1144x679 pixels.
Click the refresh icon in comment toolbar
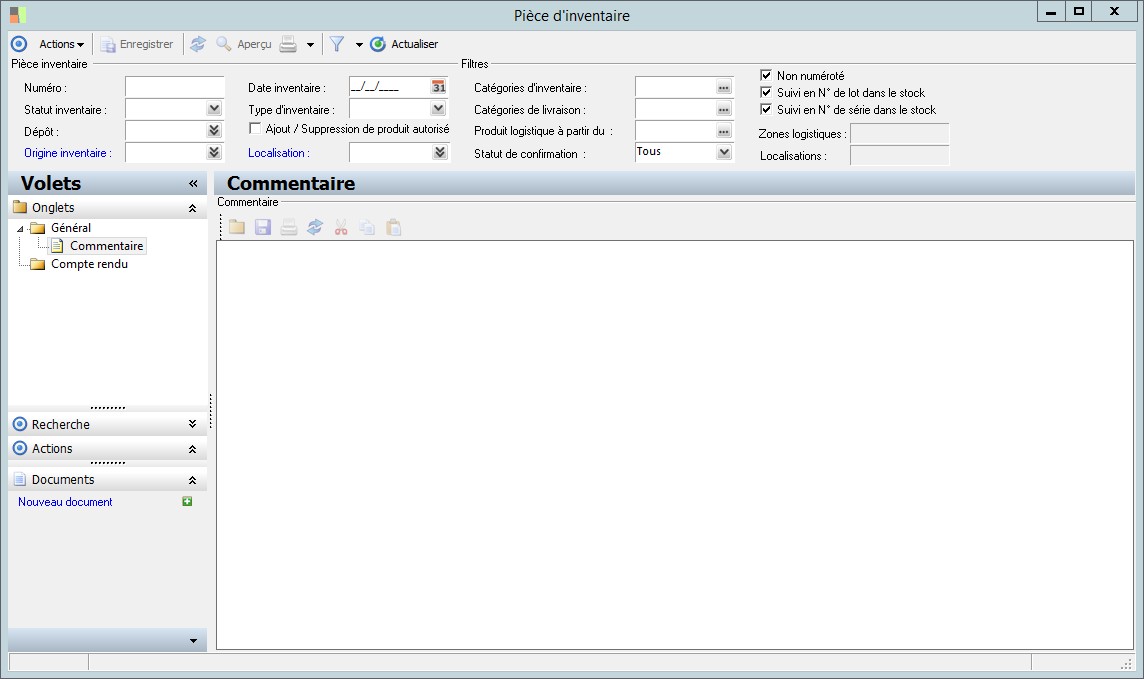point(314,228)
